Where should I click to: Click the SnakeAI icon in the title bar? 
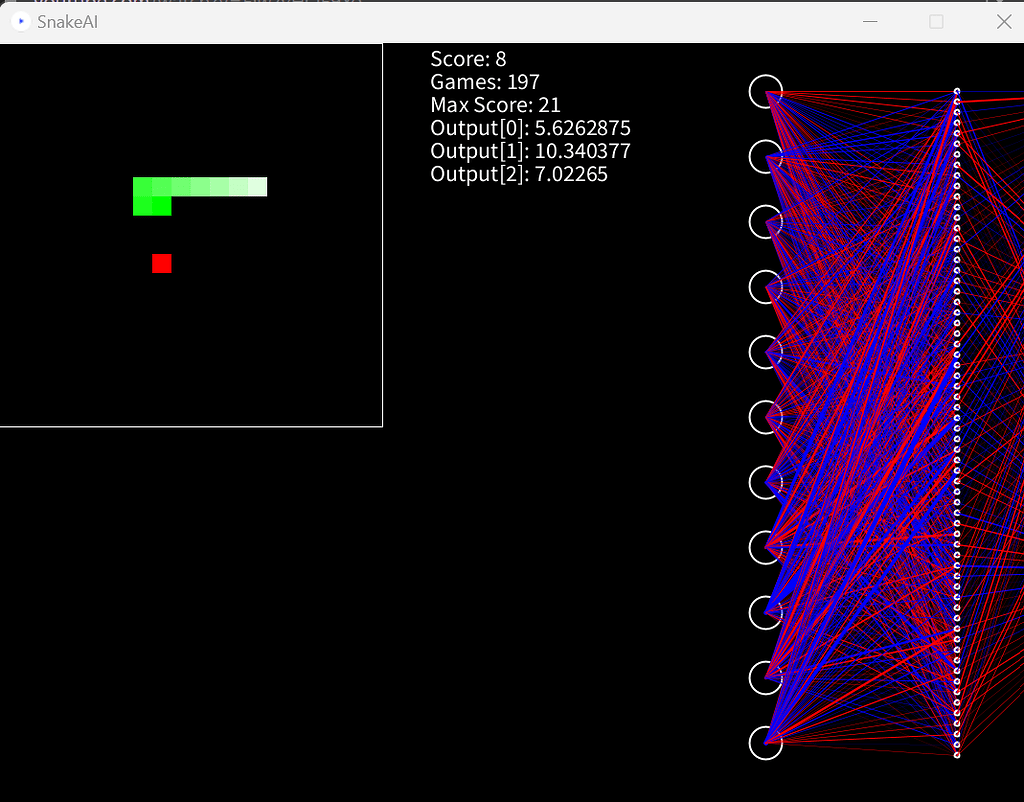[20, 21]
